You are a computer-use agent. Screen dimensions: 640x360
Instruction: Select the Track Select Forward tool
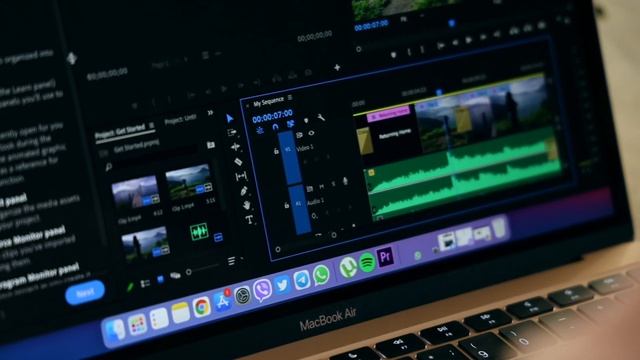tap(232, 132)
